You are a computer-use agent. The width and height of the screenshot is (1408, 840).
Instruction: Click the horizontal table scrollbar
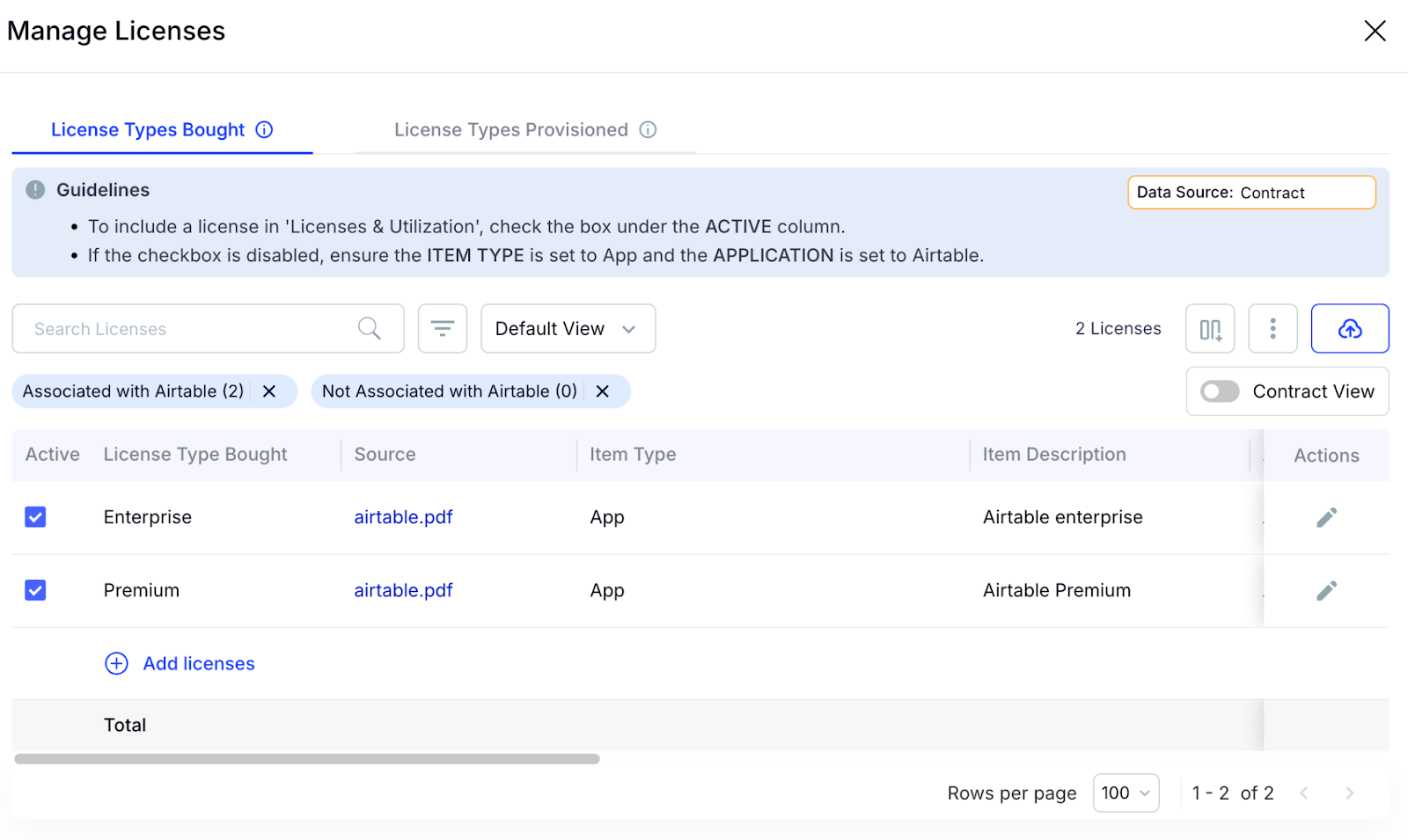point(307,759)
